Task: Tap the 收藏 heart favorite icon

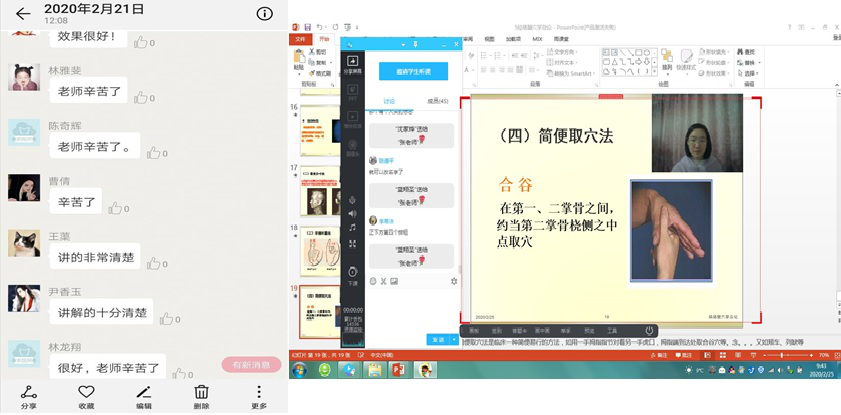Action: pyautogui.click(x=86, y=391)
